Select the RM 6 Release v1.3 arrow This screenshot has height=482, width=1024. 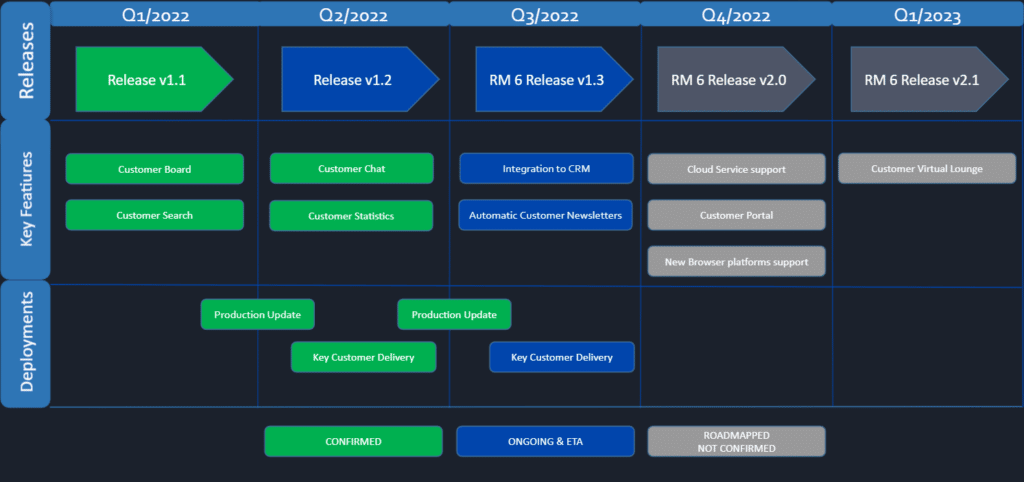[554, 79]
